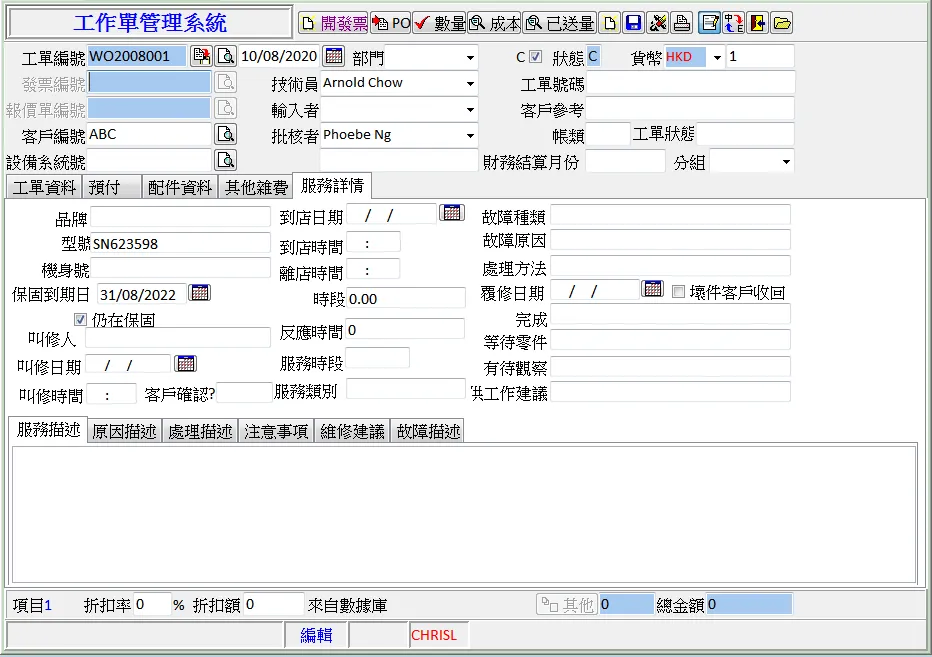Select the 原因描述 description tab
The image size is (932, 657).
pyautogui.click(x=124, y=431)
